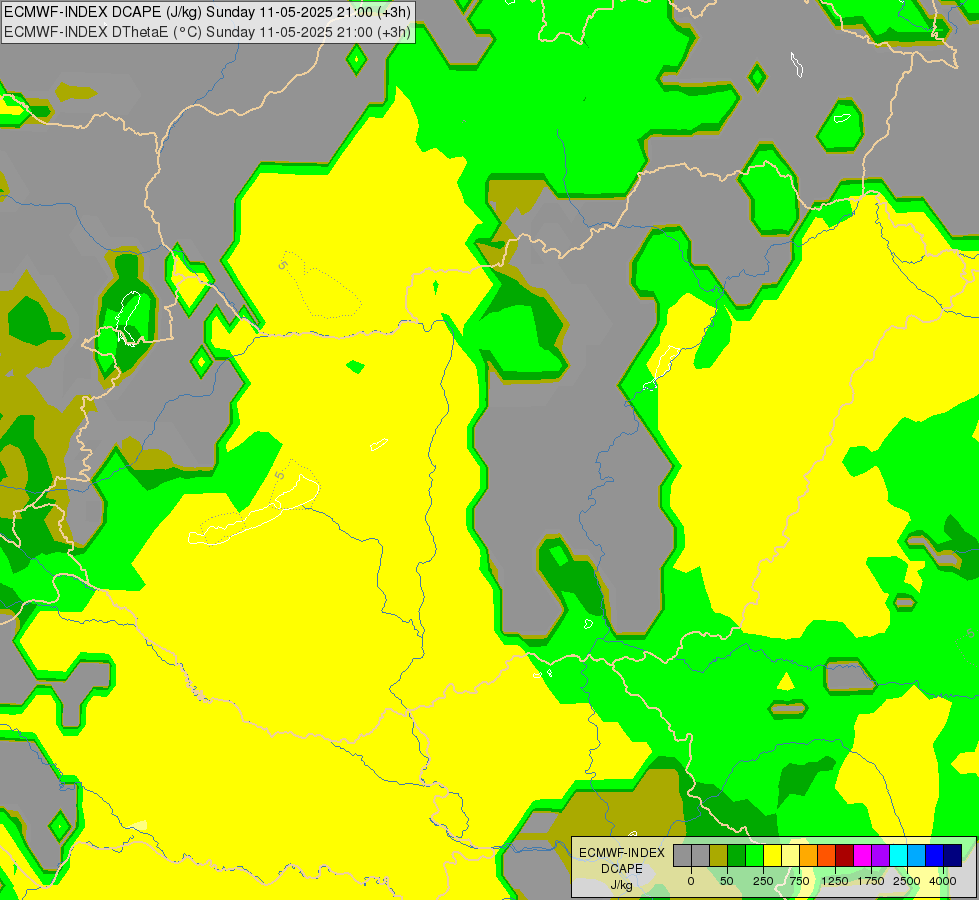Click the ECMWF-INDEX DThetaE (°C) title line
The width and height of the screenshot is (979, 900).
coord(207,32)
